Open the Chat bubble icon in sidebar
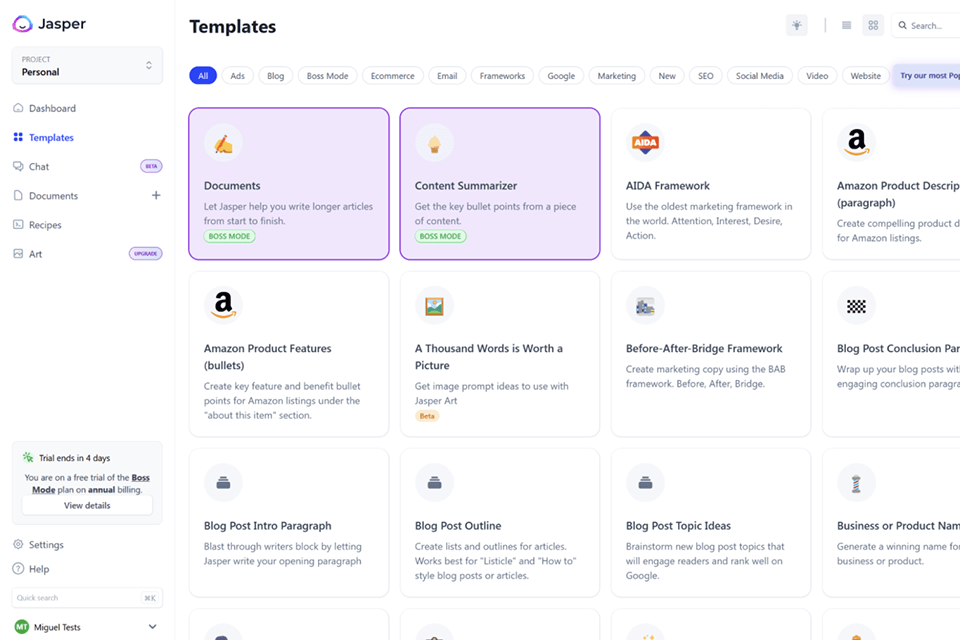This screenshot has width=960, height=640. click(18, 166)
